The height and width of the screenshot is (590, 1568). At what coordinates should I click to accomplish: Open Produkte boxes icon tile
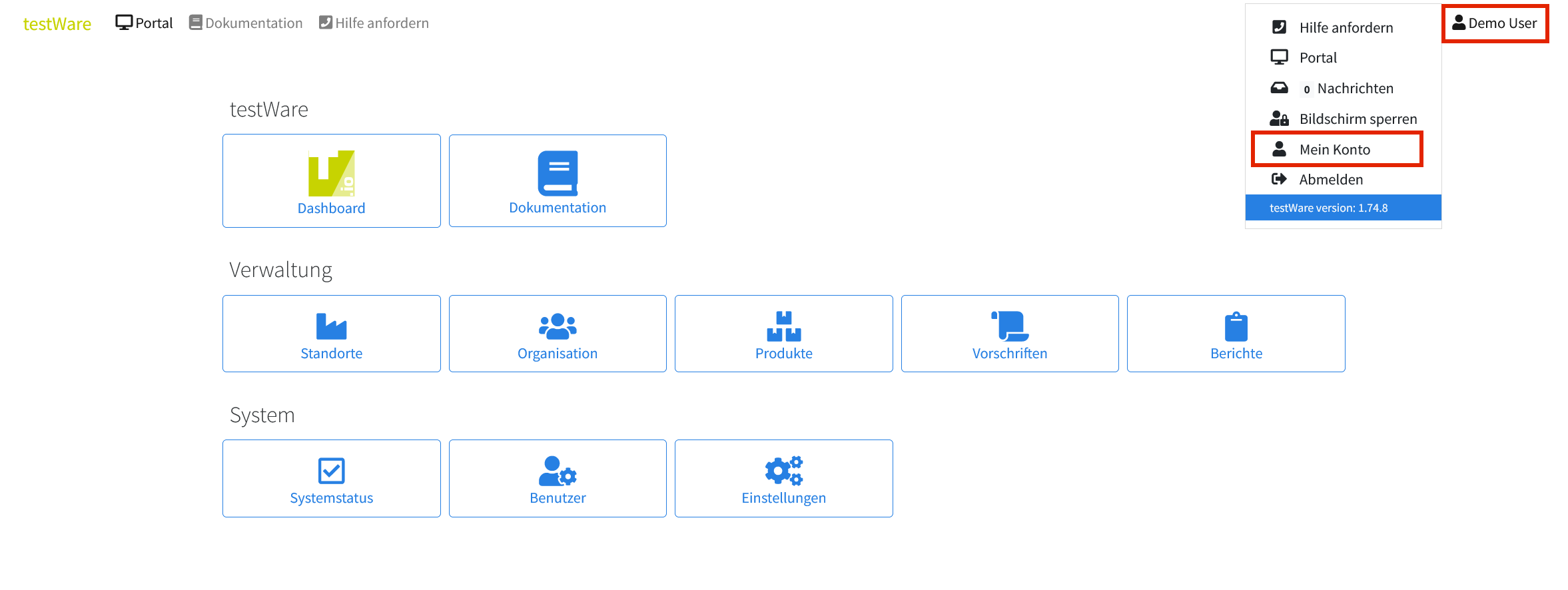tap(783, 334)
